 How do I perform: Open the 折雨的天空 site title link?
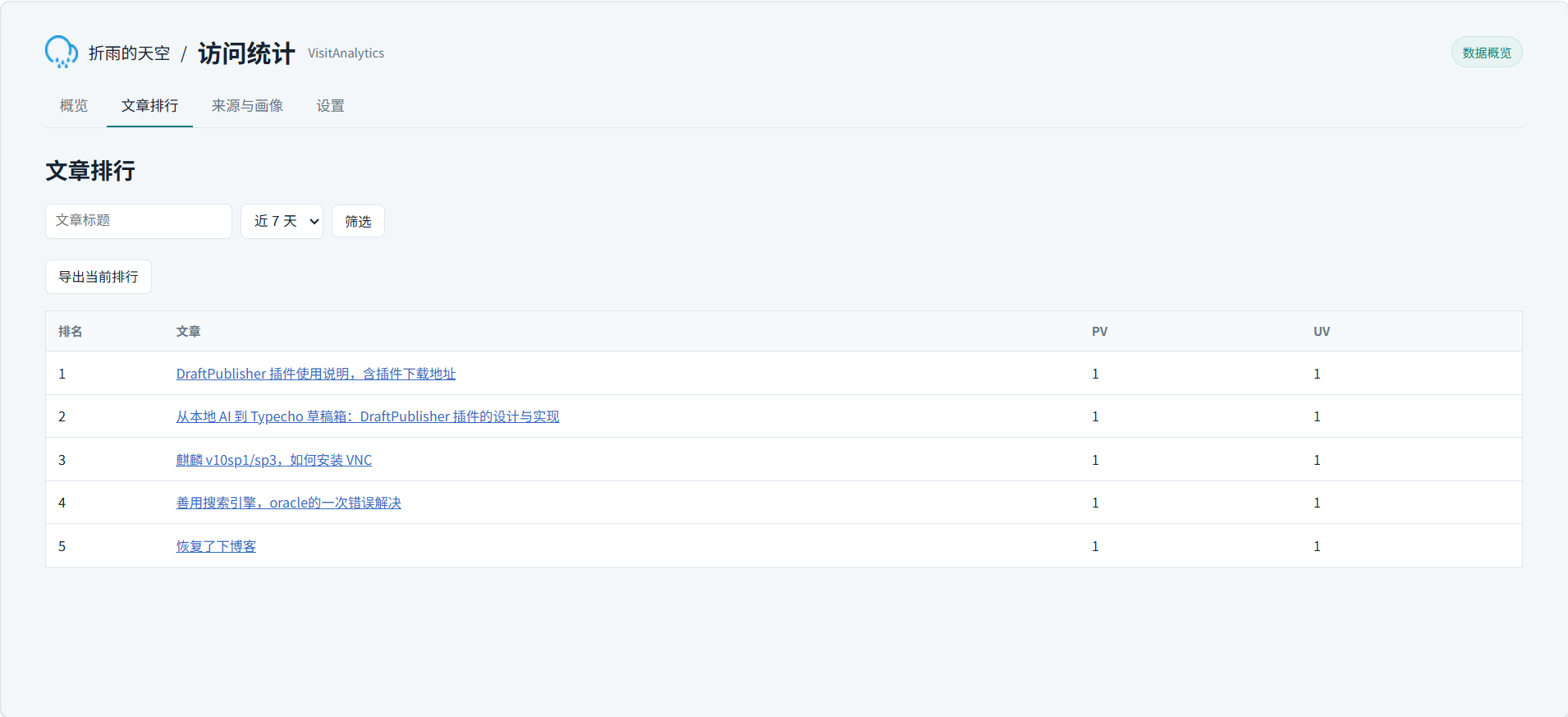point(129,53)
